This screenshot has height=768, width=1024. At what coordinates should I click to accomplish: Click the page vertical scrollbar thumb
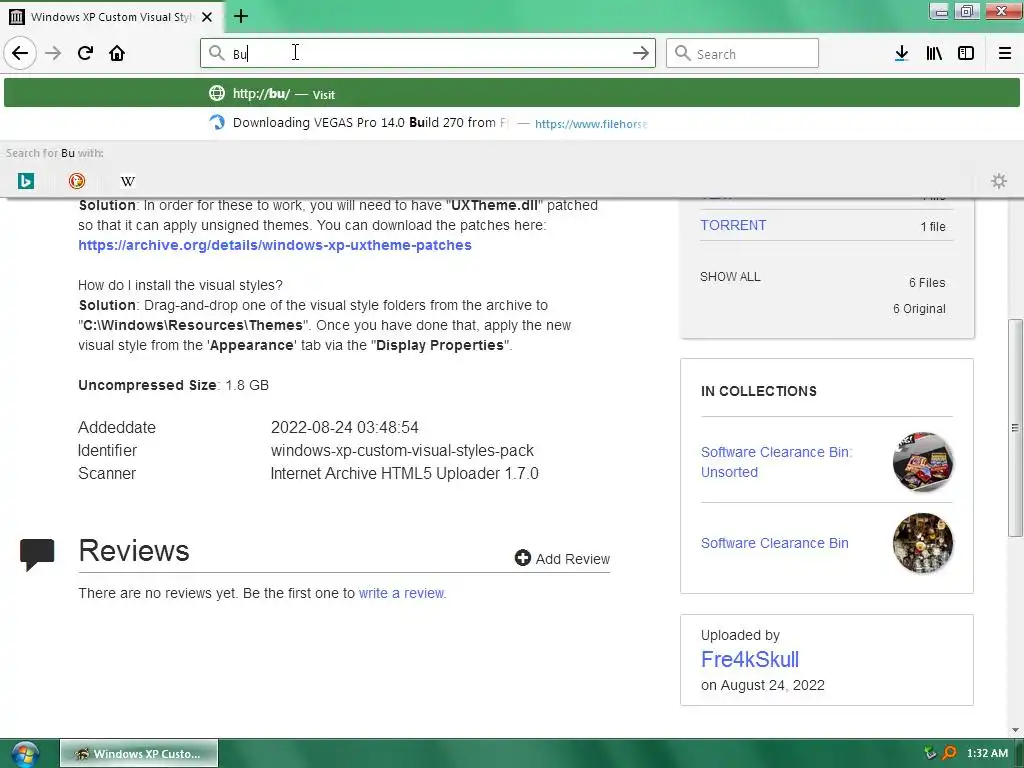pyautogui.click(x=1015, y=428)
